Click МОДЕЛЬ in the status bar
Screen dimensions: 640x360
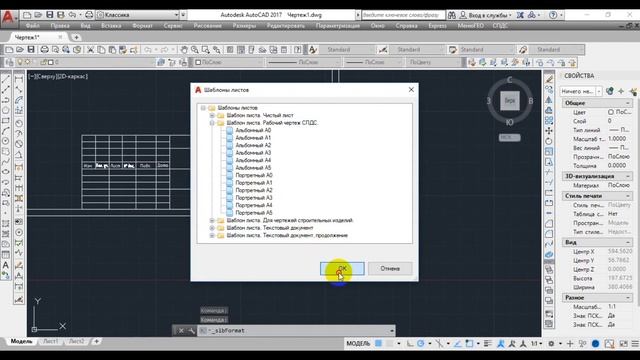[358, 344]
